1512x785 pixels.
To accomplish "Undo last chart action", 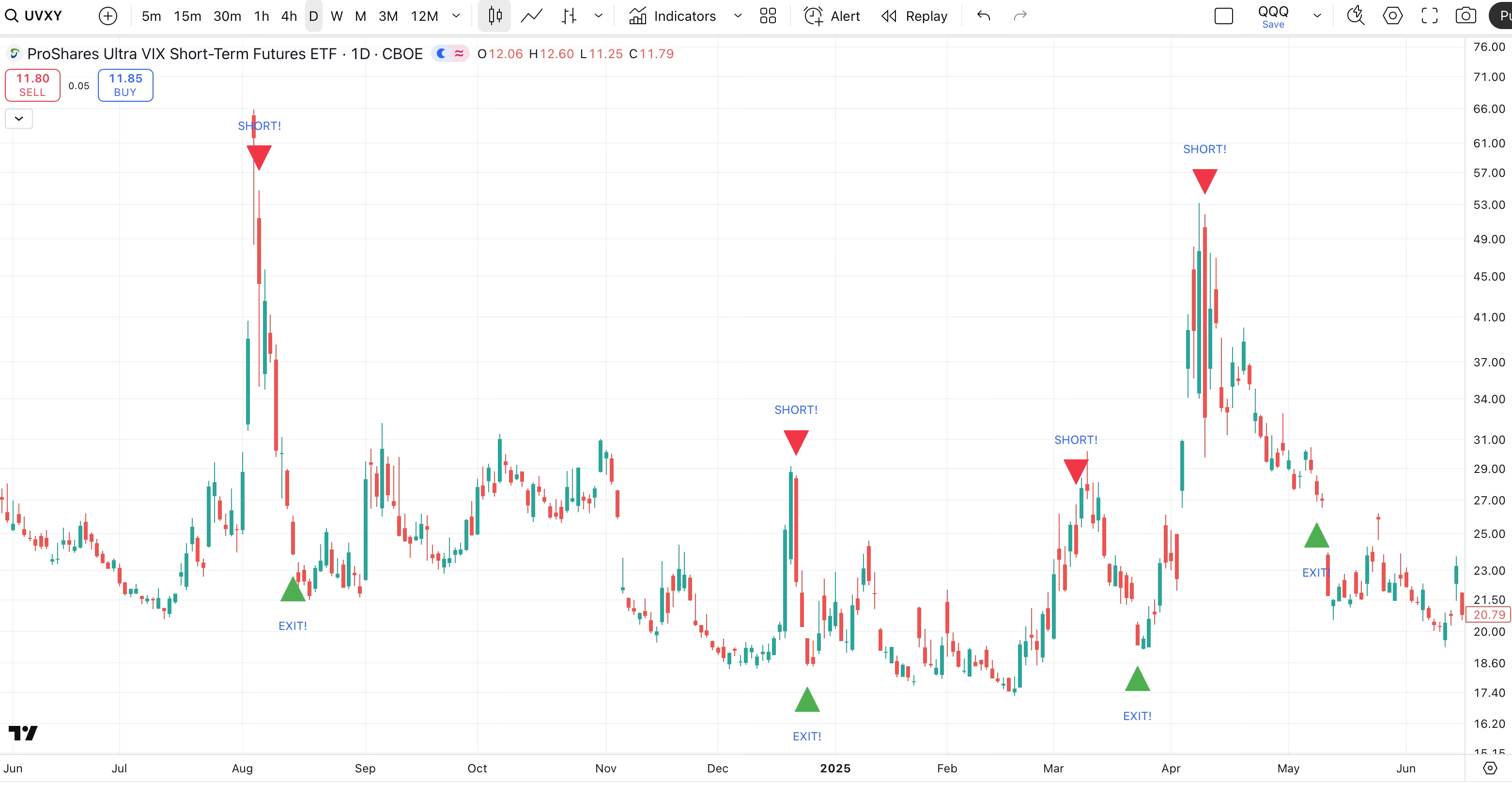I will point(984,16).
